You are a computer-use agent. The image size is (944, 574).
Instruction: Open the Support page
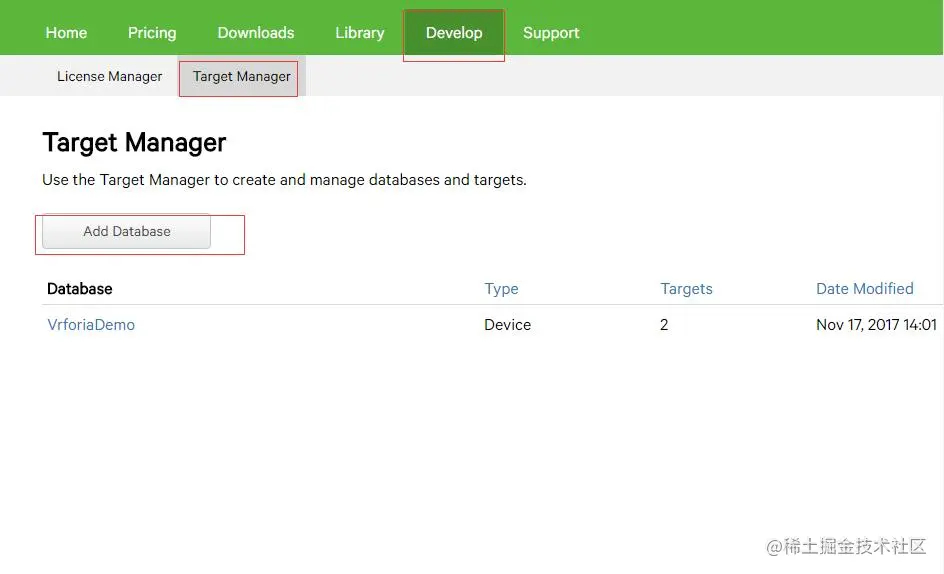551,33
